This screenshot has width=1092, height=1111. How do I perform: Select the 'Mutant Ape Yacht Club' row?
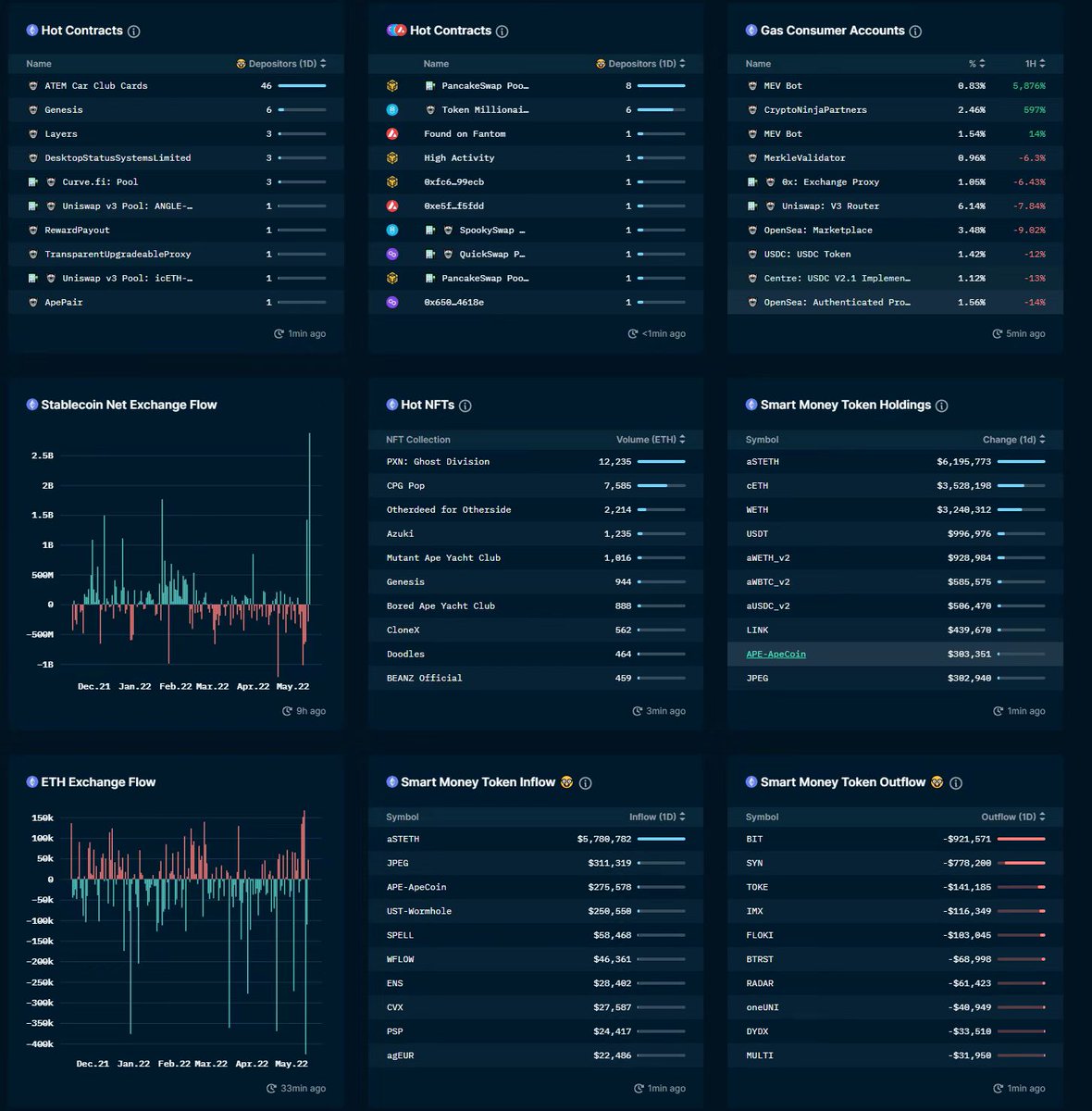click(x=535, y=557)
